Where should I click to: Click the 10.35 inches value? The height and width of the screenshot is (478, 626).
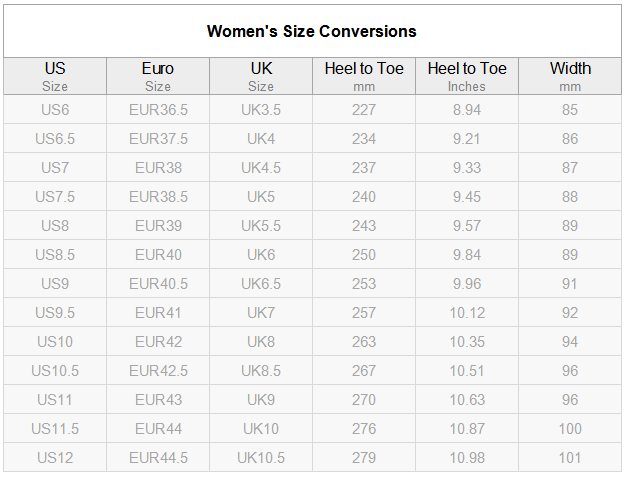click(x=467, y=342)
